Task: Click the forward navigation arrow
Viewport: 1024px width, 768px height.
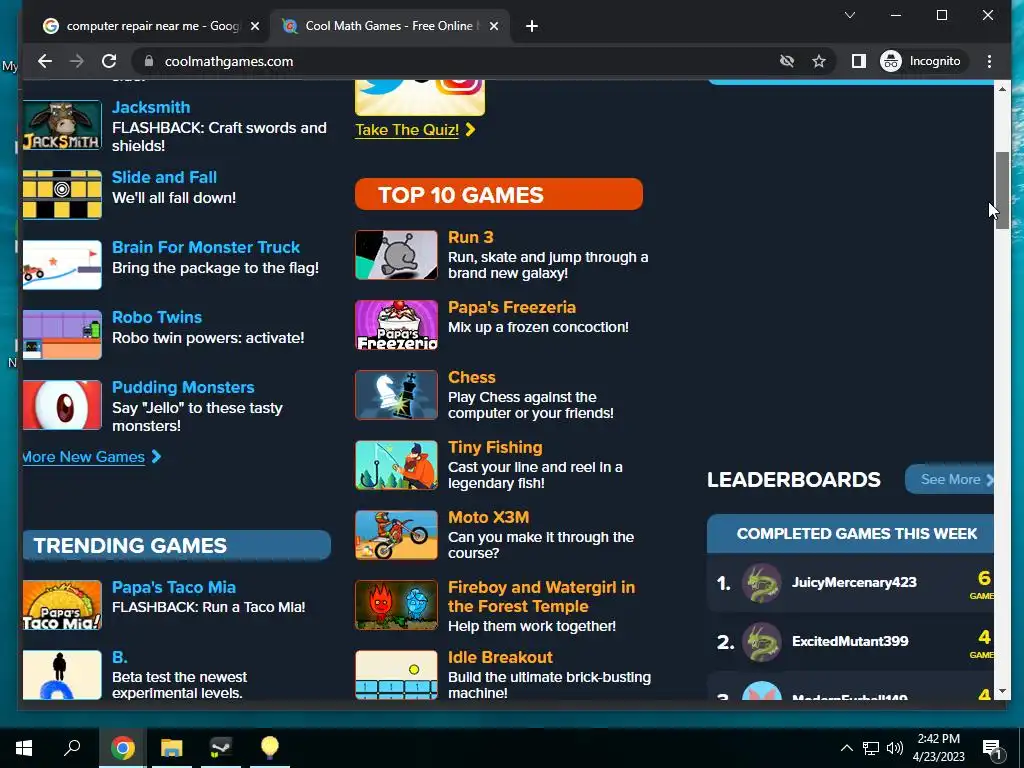Action: click(77, 61)
